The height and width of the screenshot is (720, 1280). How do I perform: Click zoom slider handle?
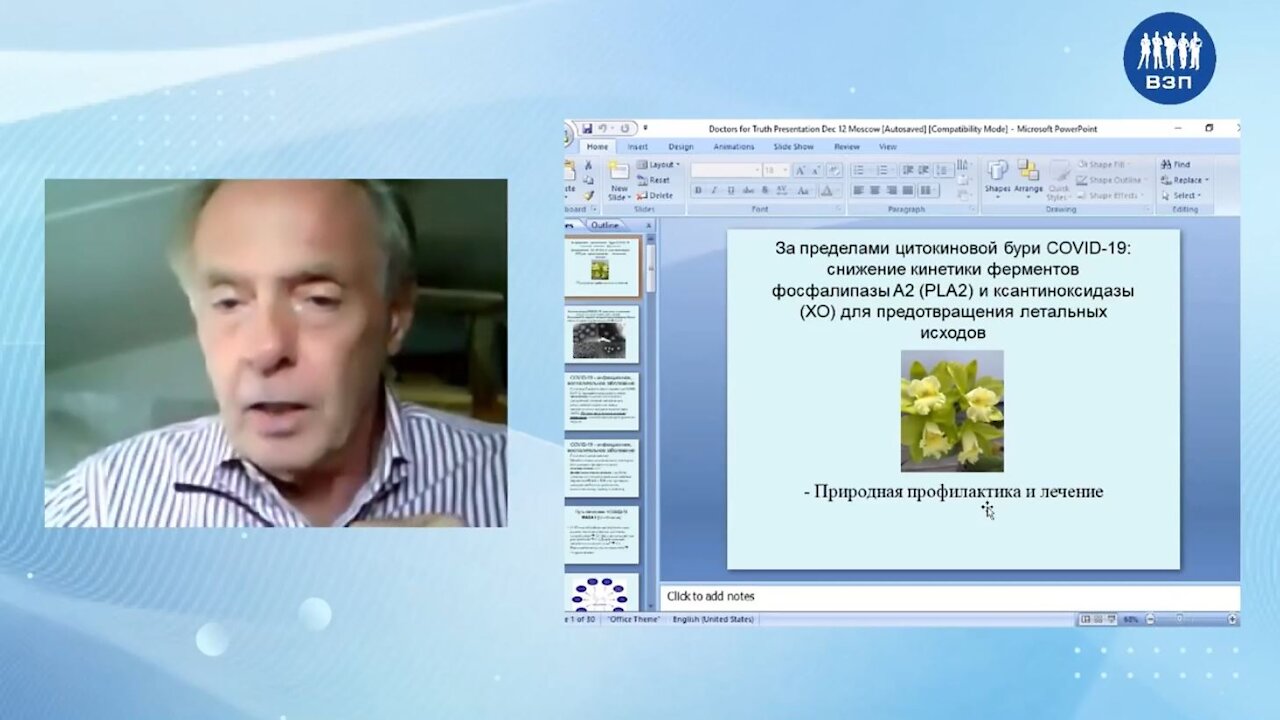point(1179,619)
